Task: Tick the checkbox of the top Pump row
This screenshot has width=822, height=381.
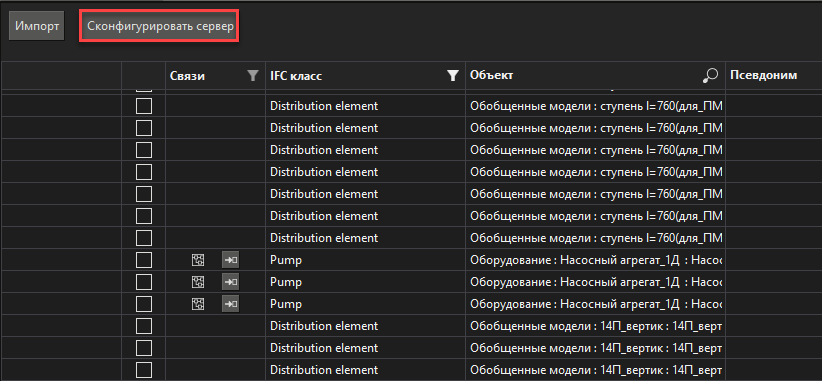Action: (x=144, y=260)
